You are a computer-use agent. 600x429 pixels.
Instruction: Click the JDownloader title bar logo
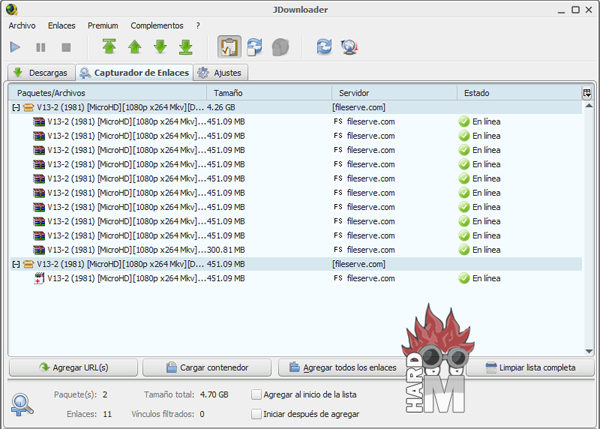[x=12, y=9]
